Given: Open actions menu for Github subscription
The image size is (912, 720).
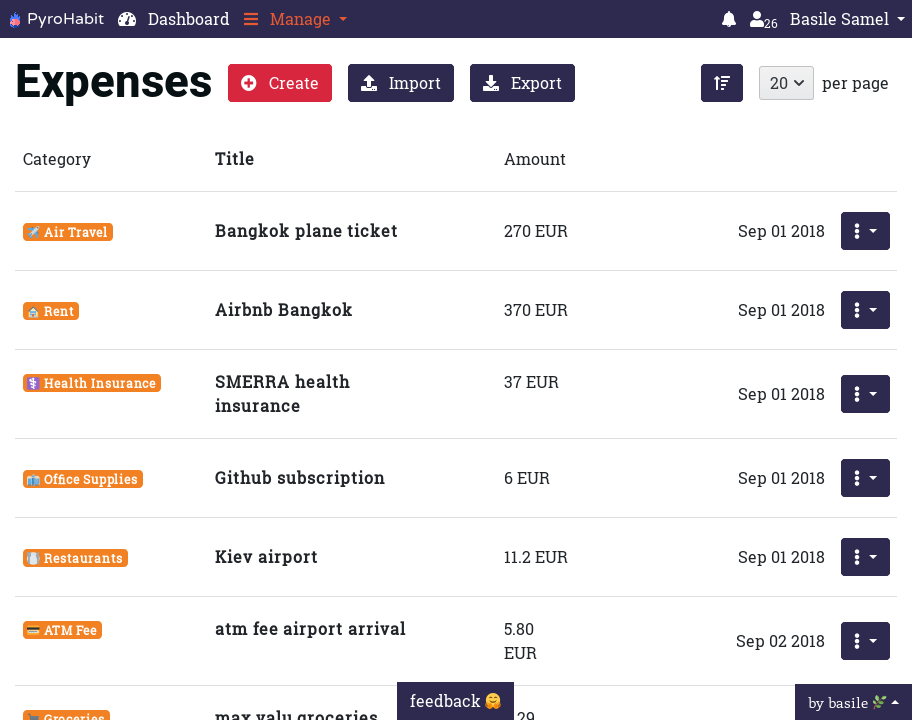Looking at the screenshot, I should pyautogui.click(x=865, y=478).
